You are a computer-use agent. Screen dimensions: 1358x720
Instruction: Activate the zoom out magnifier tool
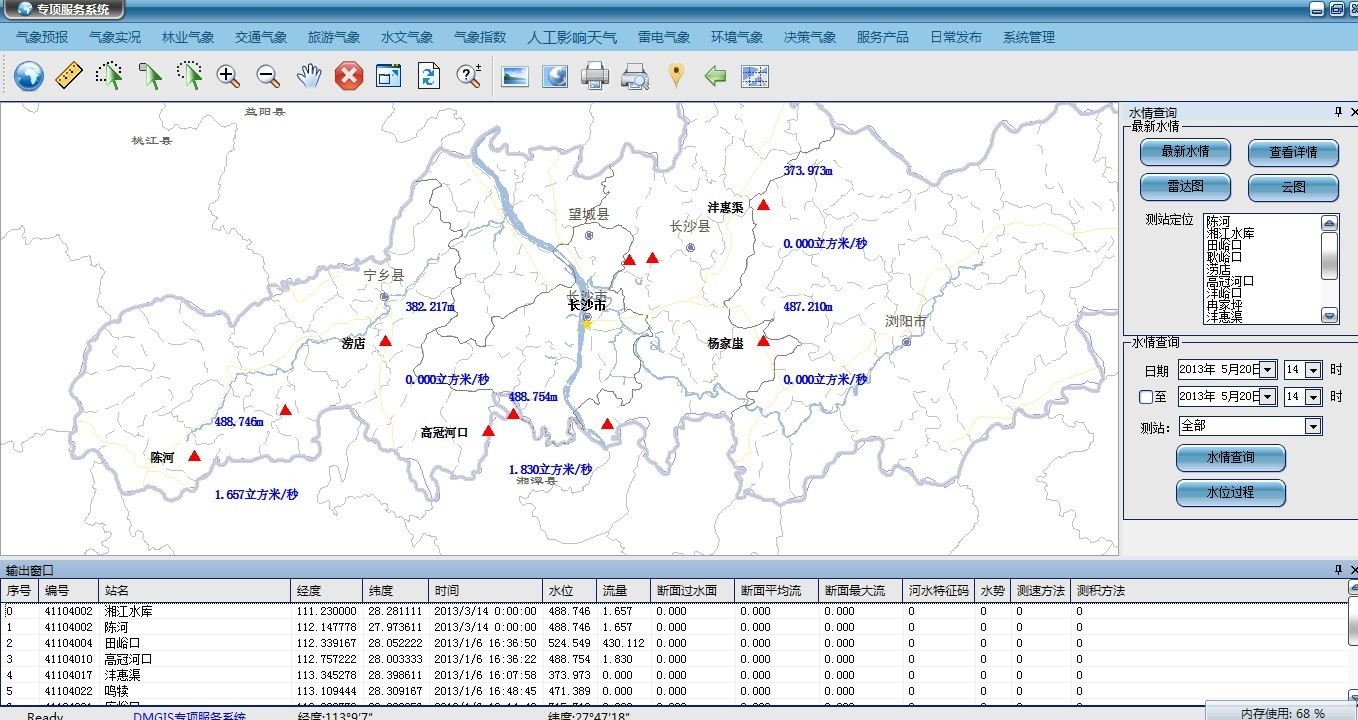coord(268,76)
